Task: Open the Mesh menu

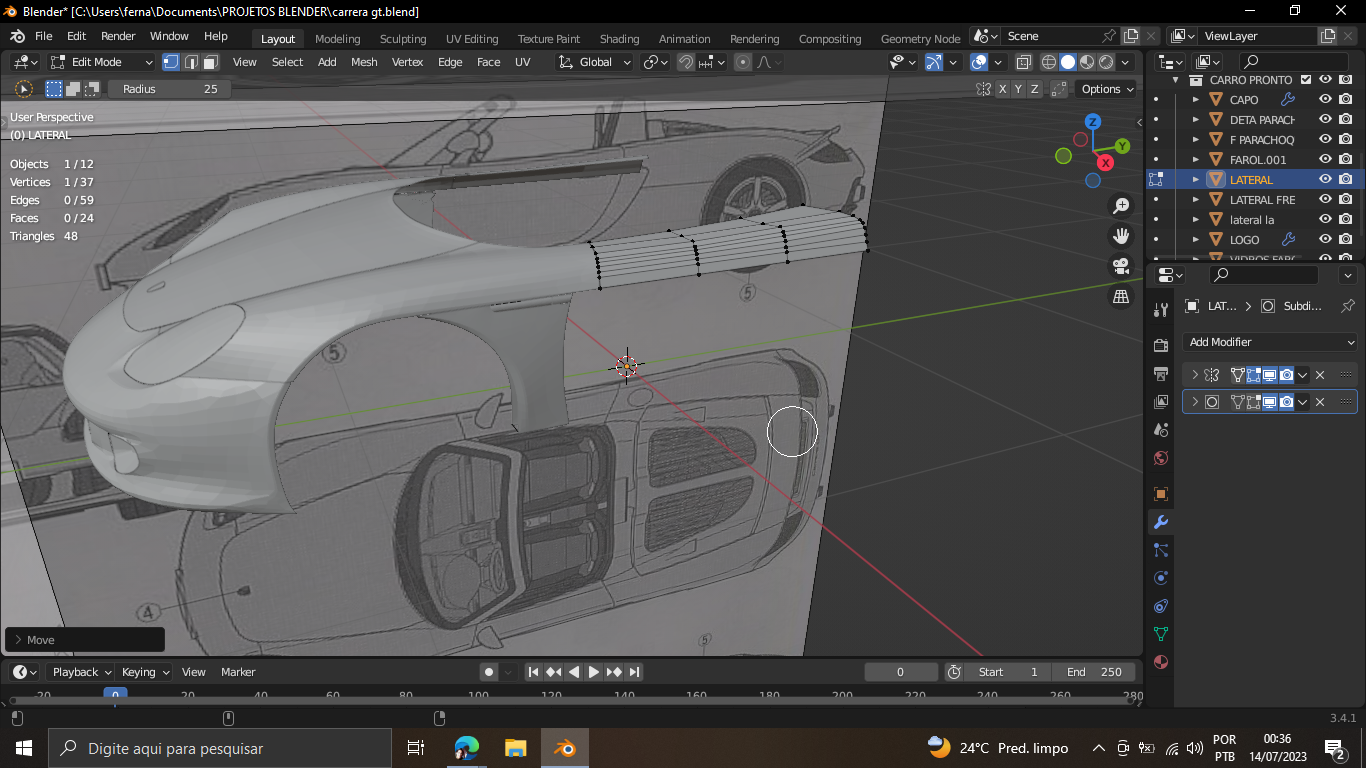Action: click(364, 62)
